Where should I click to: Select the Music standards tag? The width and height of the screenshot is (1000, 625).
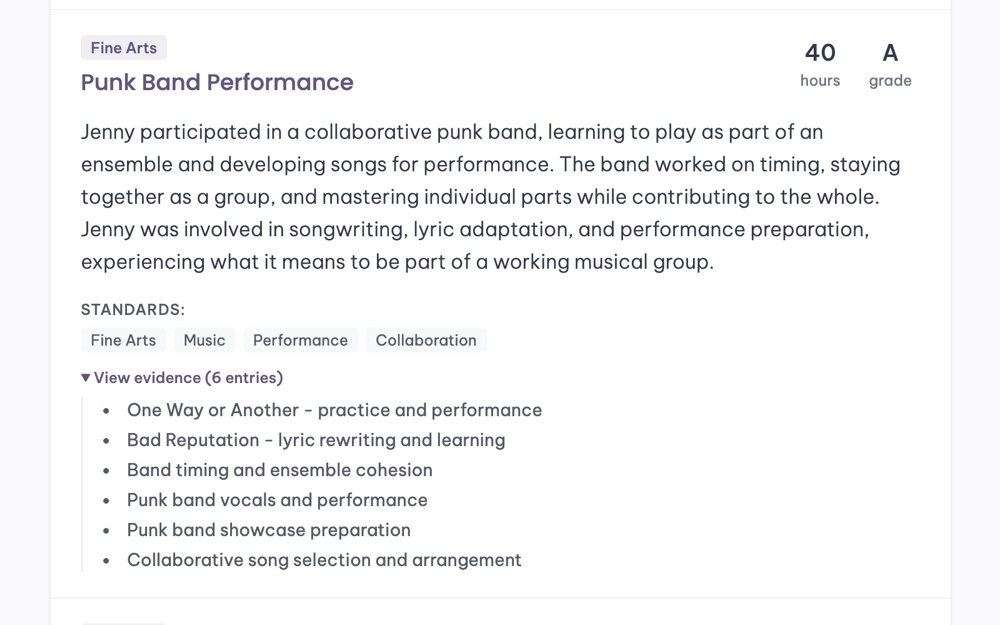pyautogui.click(x=204, y=340)
